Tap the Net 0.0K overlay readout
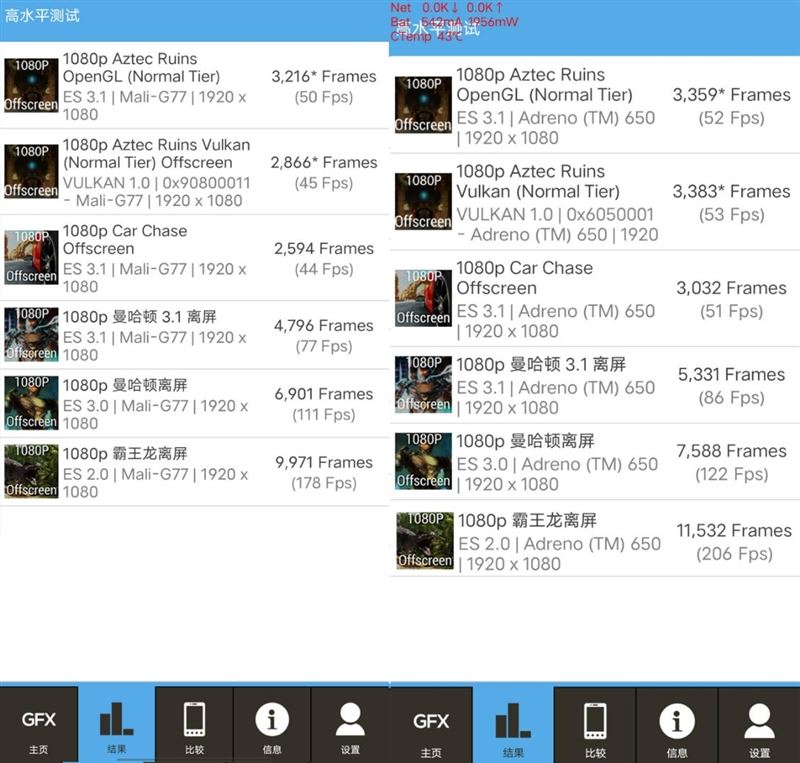 pos(447,8)
